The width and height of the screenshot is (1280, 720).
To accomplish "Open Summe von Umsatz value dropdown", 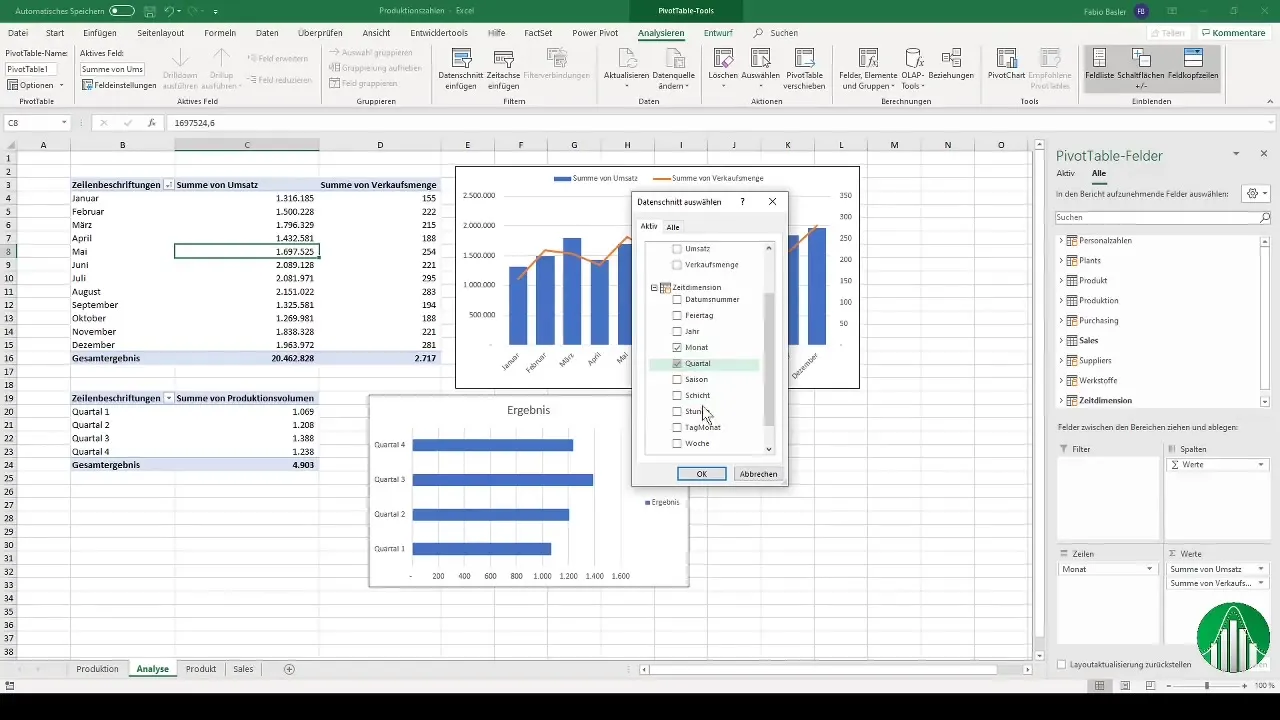I will (1261, 569).
